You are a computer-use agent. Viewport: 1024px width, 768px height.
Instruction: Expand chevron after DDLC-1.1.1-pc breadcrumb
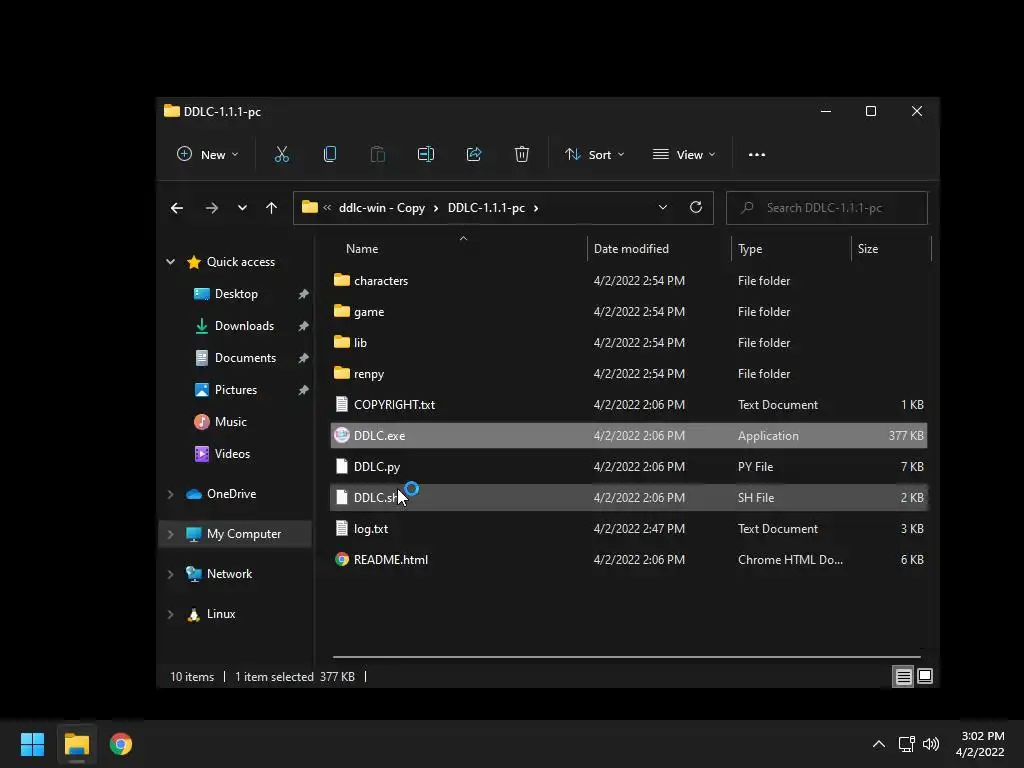536,208
